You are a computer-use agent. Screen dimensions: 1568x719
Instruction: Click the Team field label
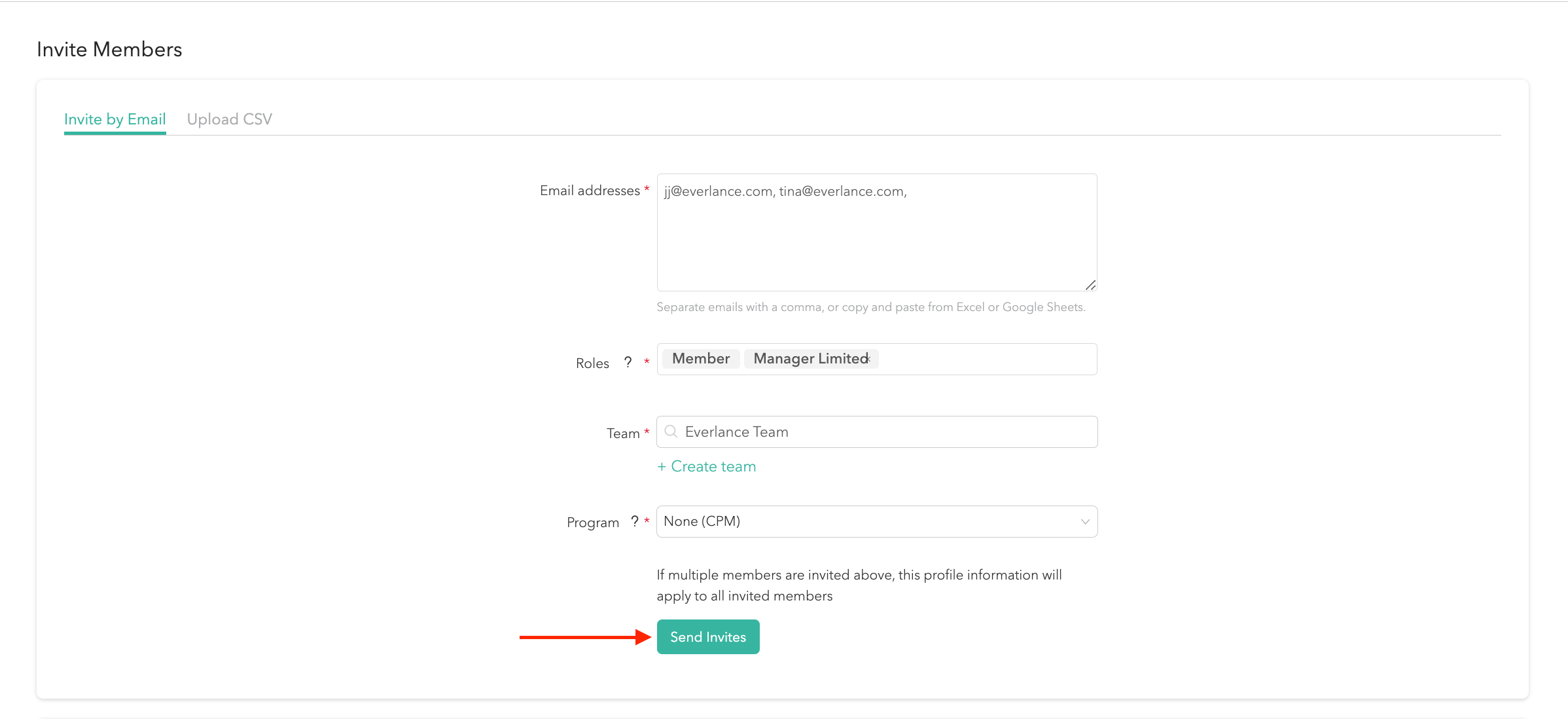[x=622, y=433]
